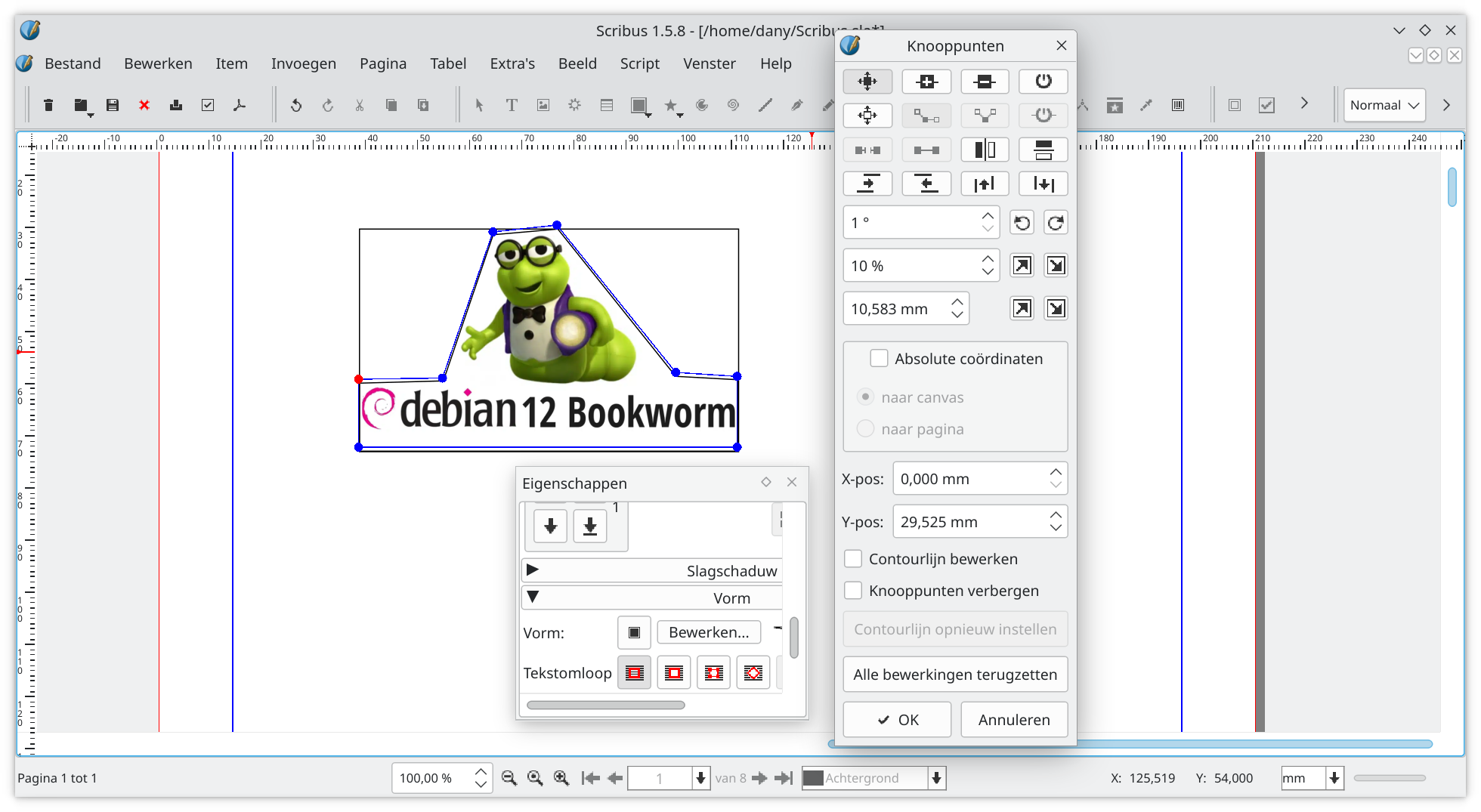Viewport: 1481px width, 812px height.
Task: Open the Bestand menu
Action: pos(73,63)
